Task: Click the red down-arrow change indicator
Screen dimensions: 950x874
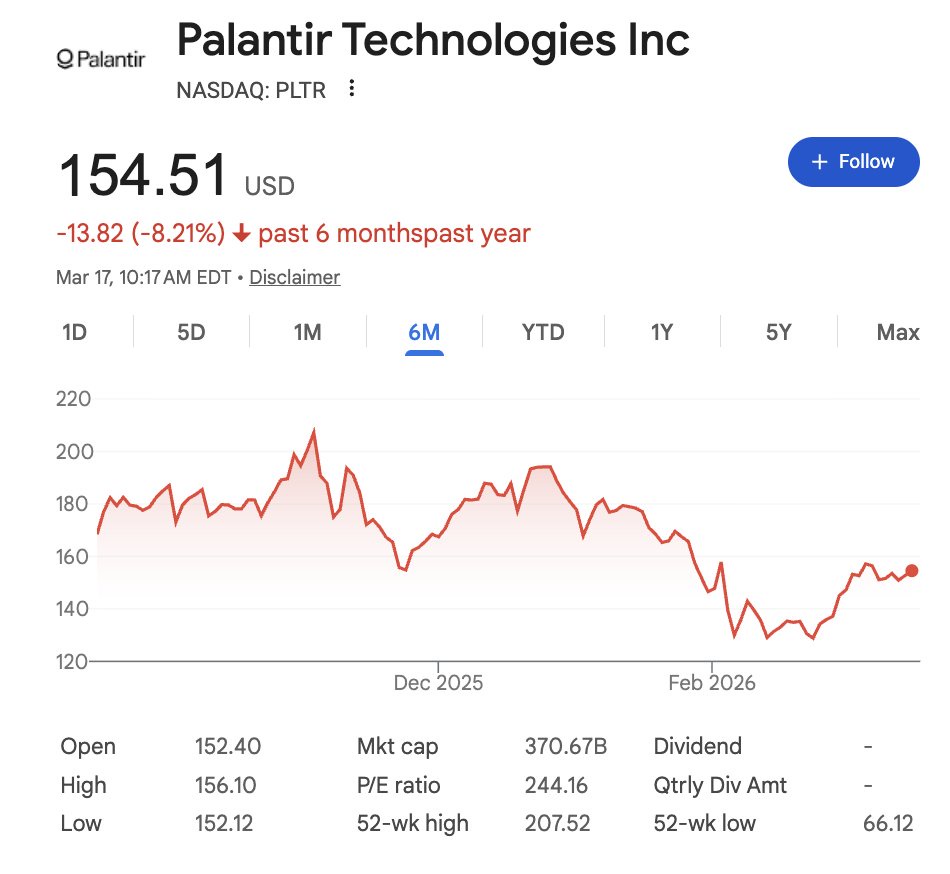Action: coord(241,233)
